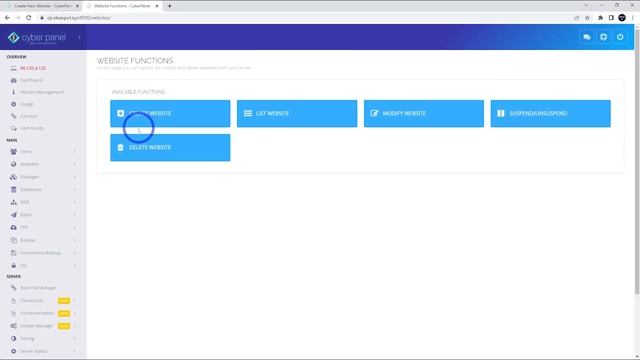
Task: Bookmark the page with the star icon
Action: (x=587, y=18)
